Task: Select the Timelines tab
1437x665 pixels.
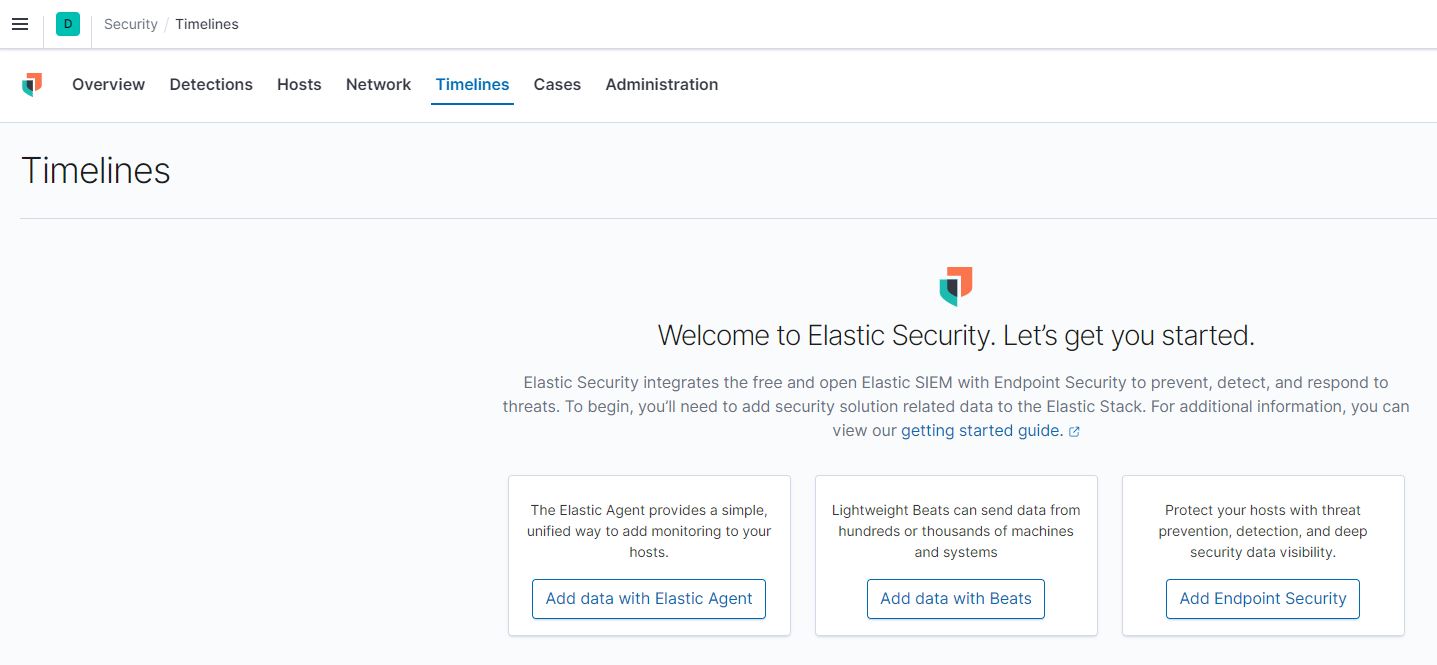Action: click(471, 85)
